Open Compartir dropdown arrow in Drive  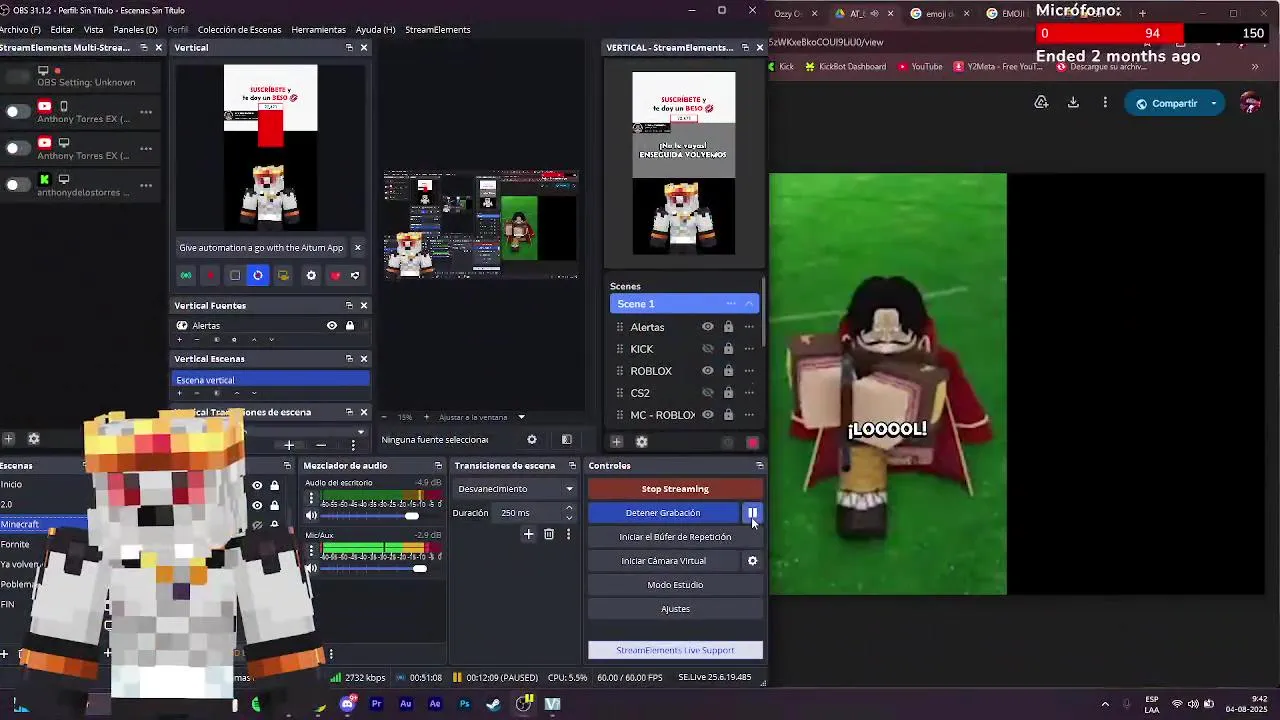tap(1214, 103)
